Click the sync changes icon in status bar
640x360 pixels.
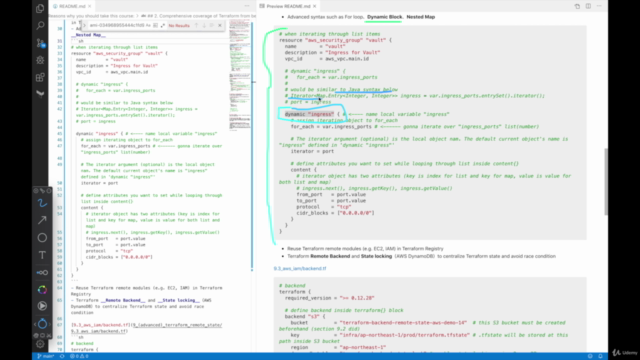[62, 356]
